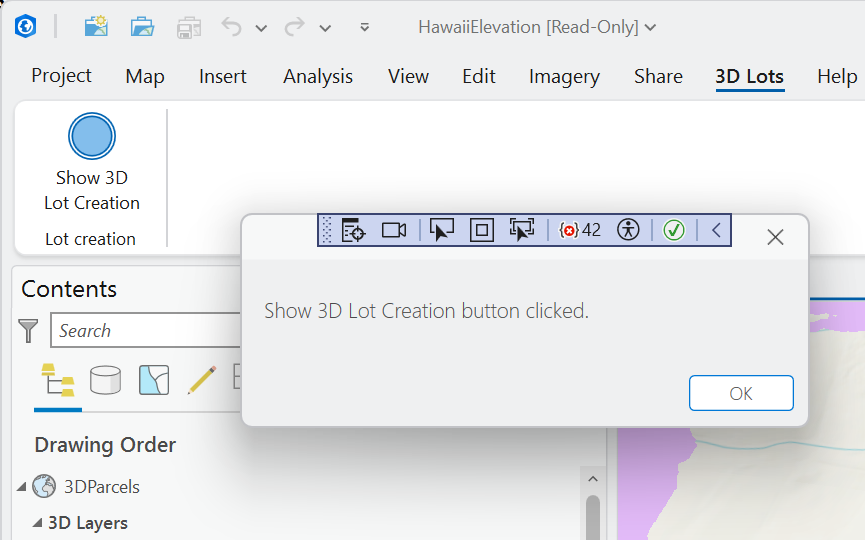The width and height of the screenshot is (865, 540).
Task: Open the Analysis ribbon tab
Action: [318, 76]
